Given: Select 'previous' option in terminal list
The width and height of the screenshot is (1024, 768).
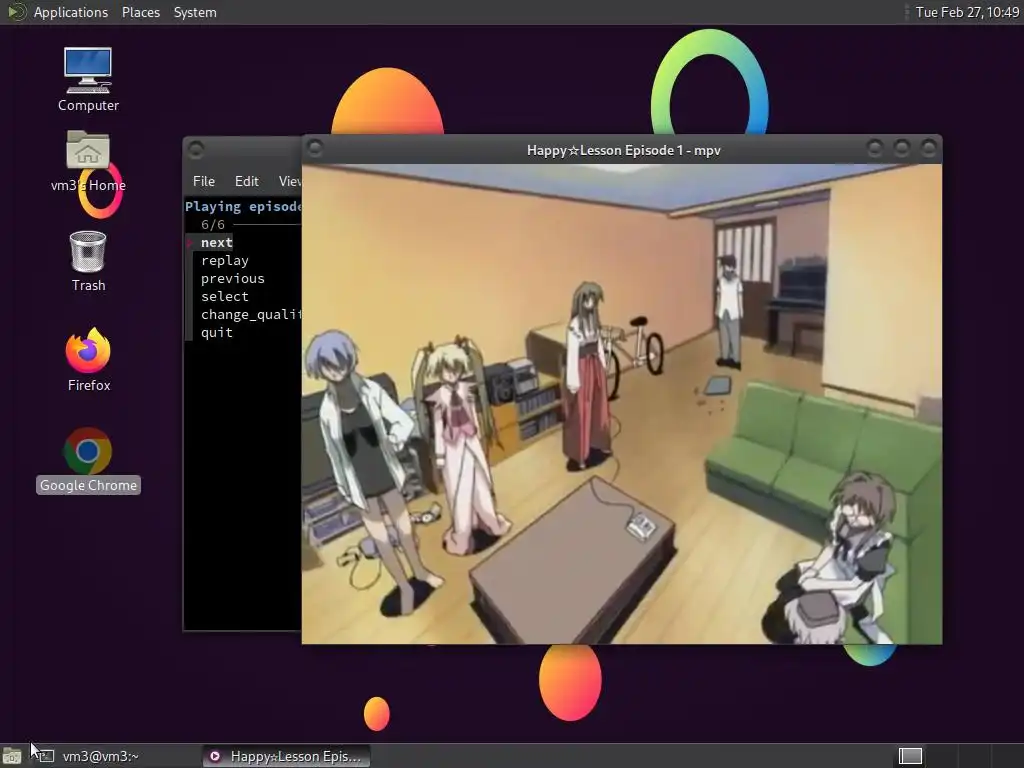Looking at the screenshot, I should tap(232, 278).
